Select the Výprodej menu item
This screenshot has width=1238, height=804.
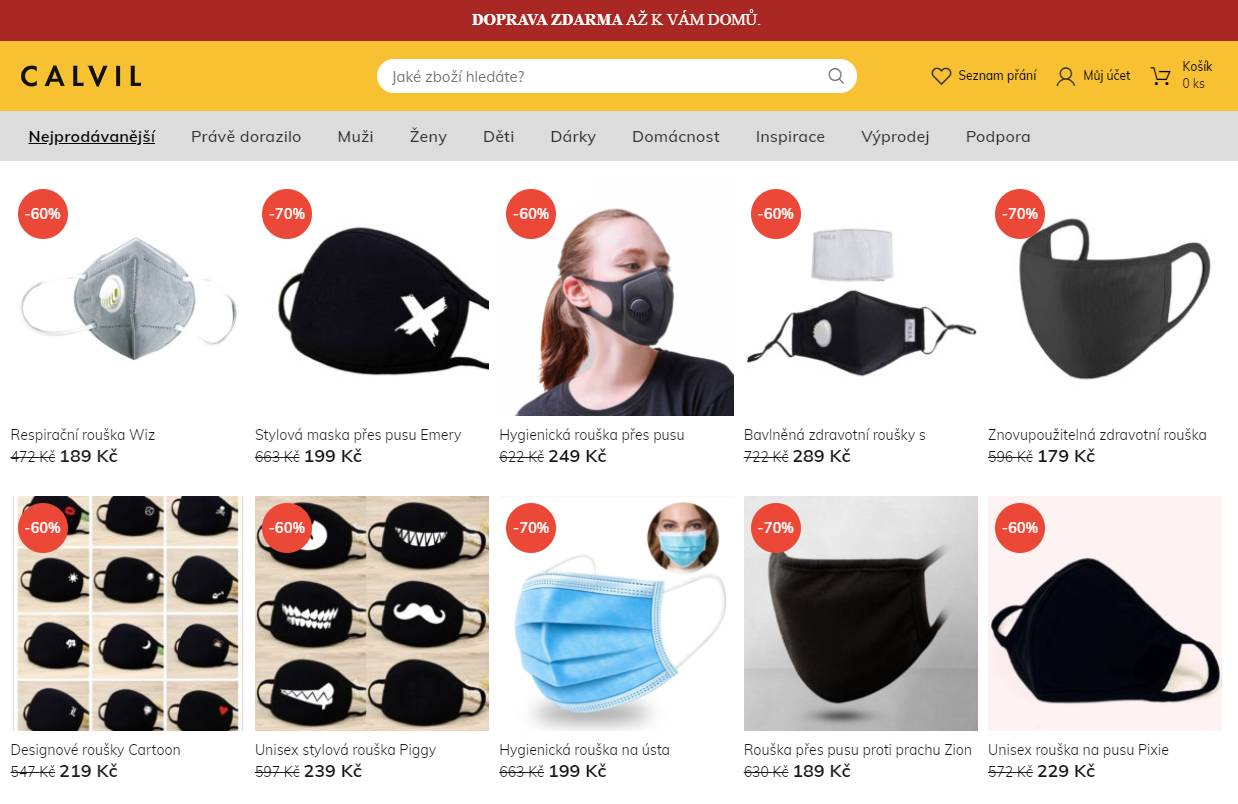coord(895,136)
